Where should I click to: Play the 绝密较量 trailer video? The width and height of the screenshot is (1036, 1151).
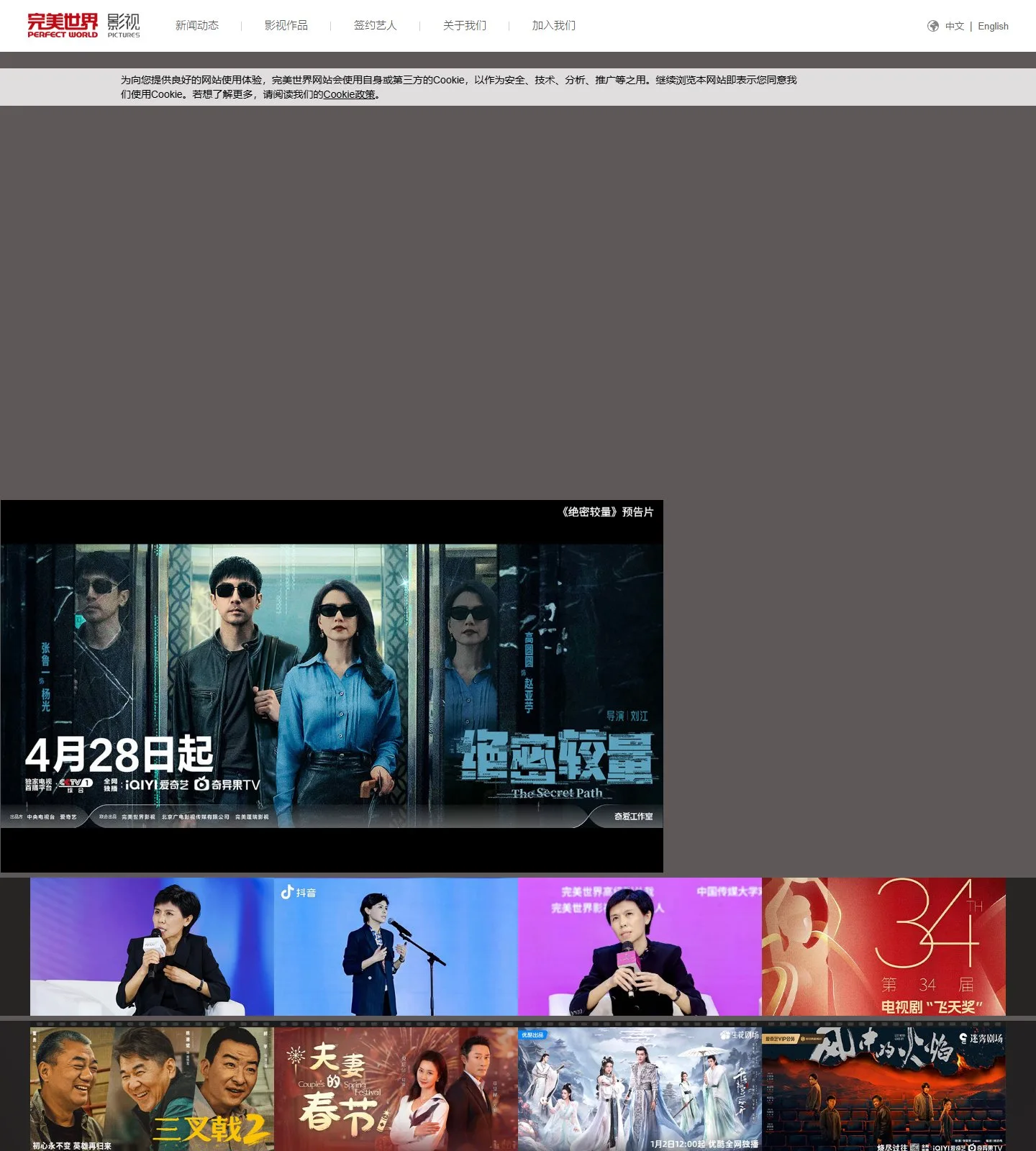(332, 686)
